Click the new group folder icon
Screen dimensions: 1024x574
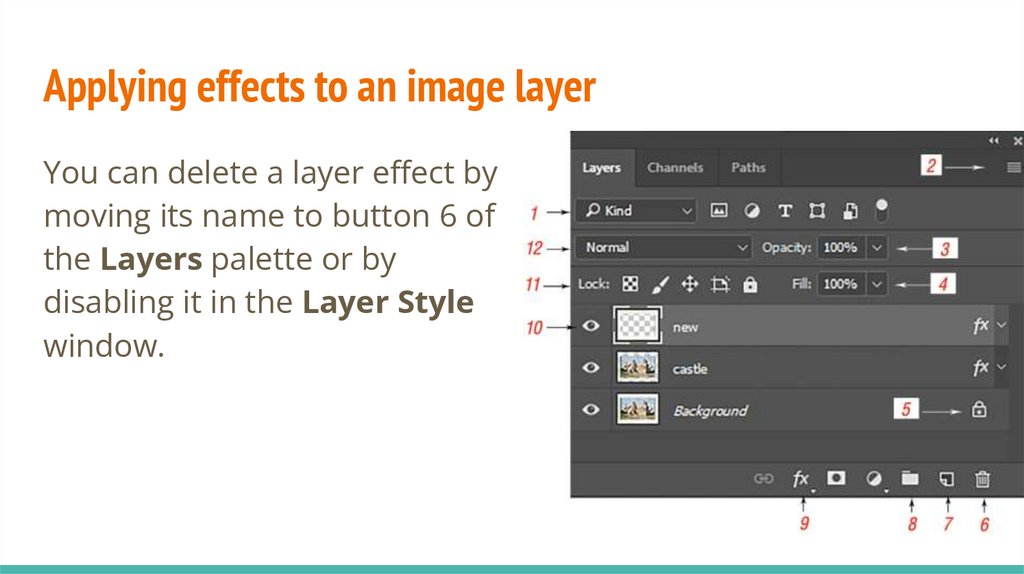(x=909, y=479)
